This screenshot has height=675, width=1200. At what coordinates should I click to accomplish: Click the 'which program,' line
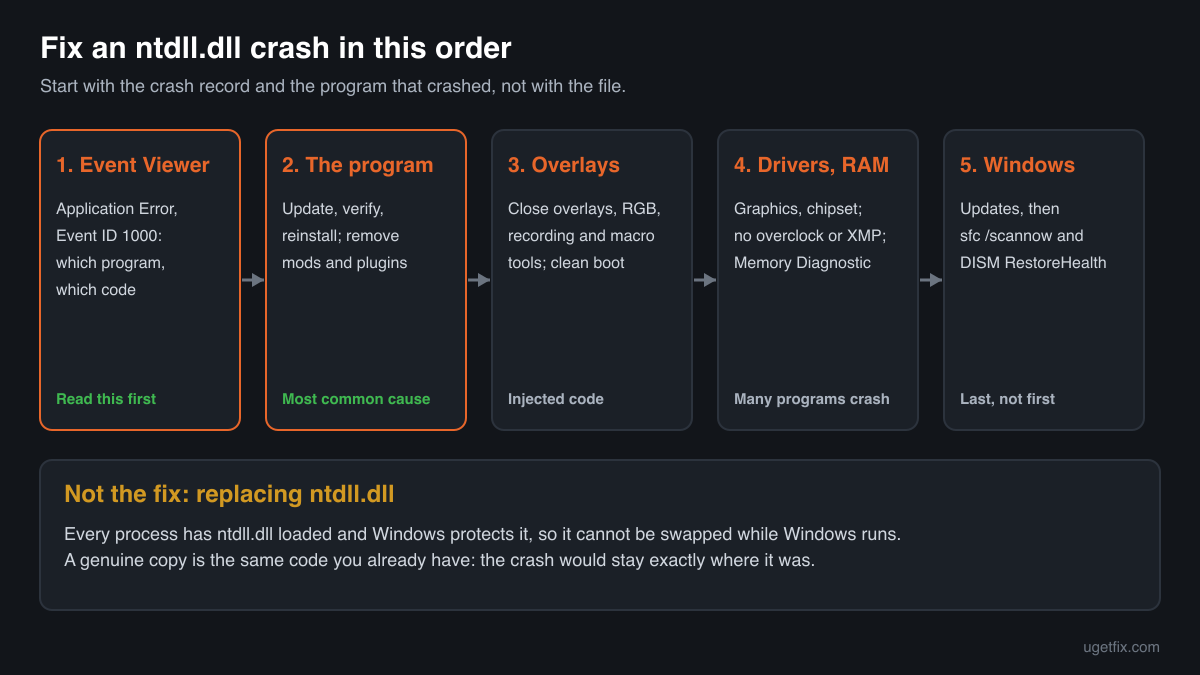110,263
